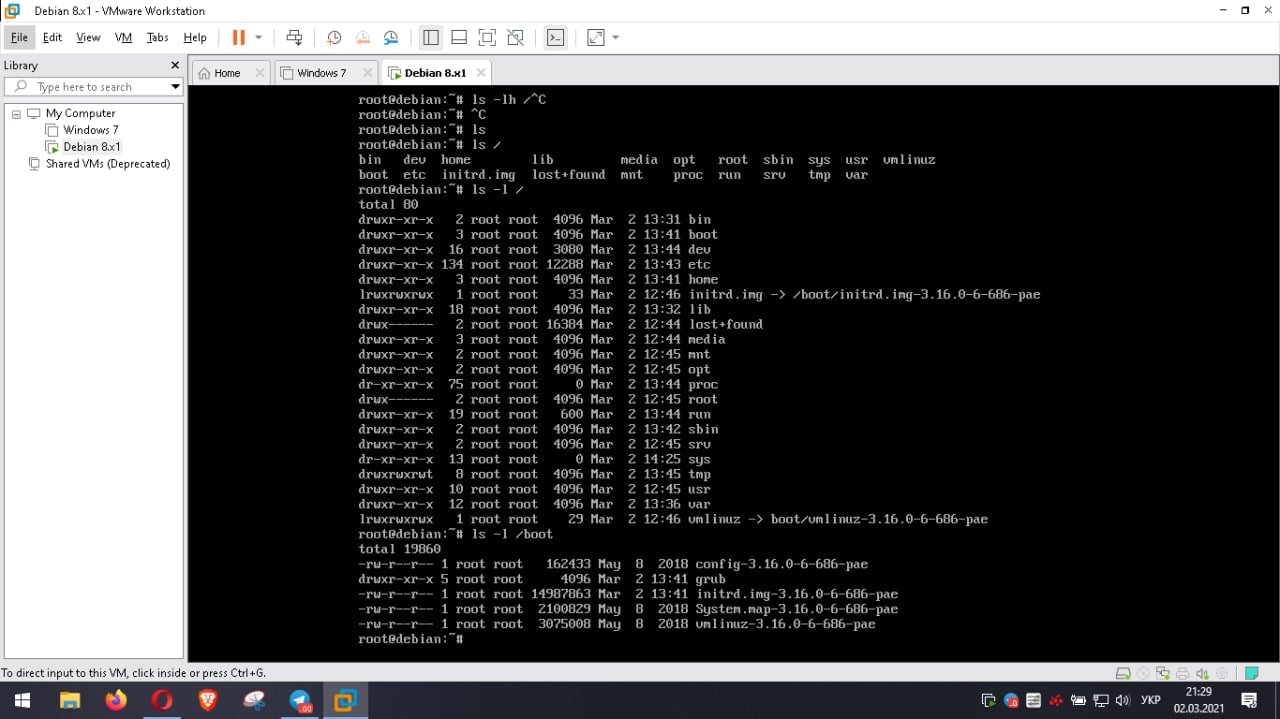Take a snapshot of this virtual machine
Screen dimensions: 1280x719
click(x=334, y=37)
